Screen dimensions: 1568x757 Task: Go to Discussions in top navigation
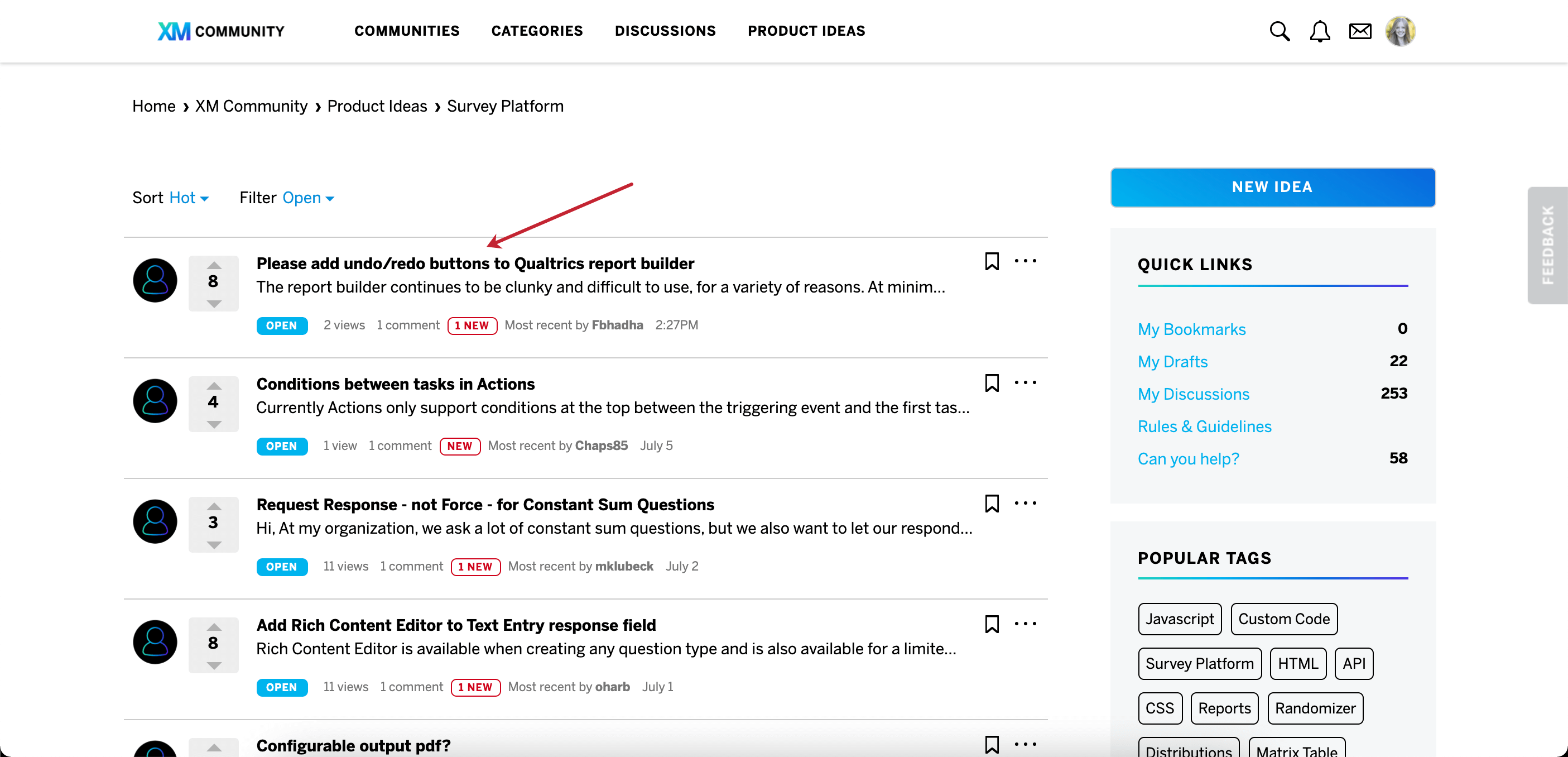click(x=665, y=31)
